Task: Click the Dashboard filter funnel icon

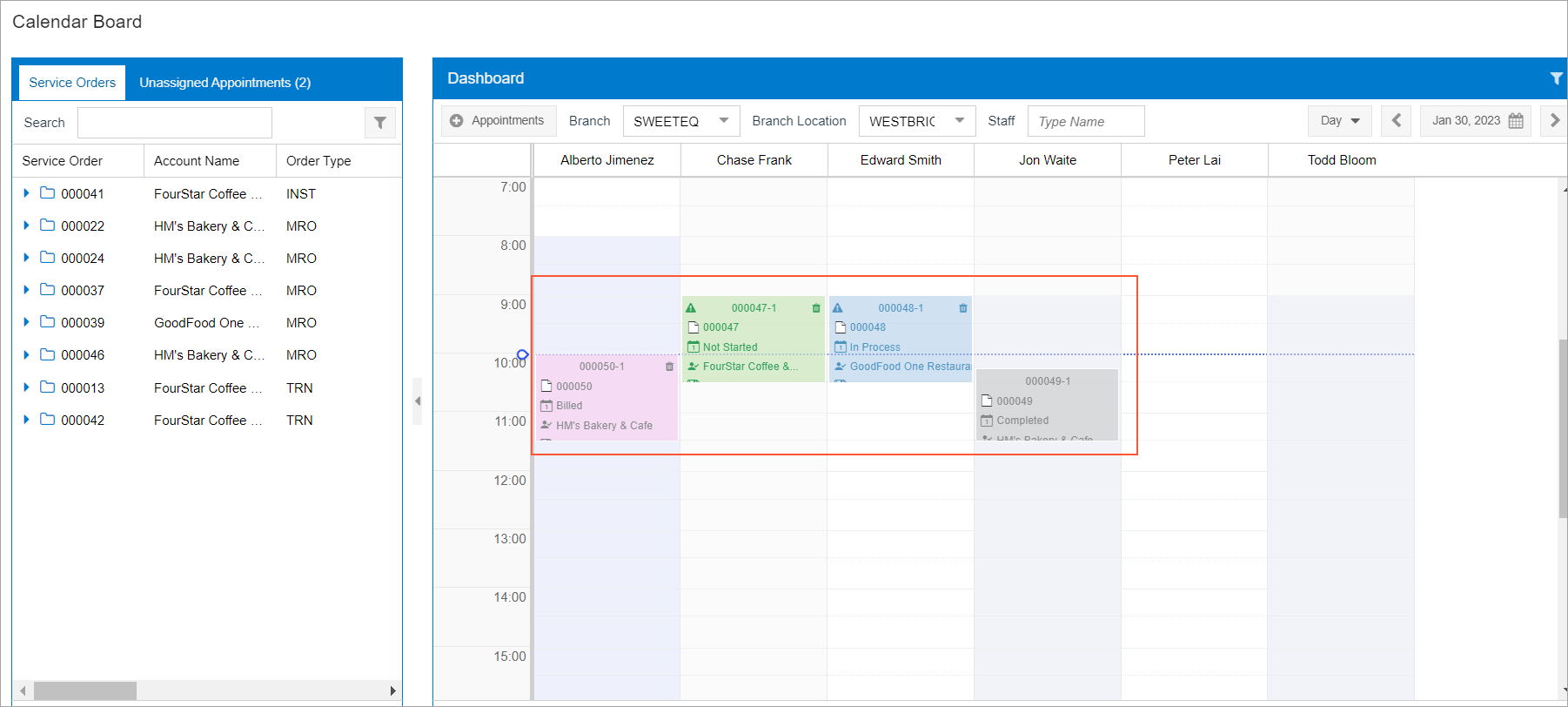Action: [x=1556, y=78]
